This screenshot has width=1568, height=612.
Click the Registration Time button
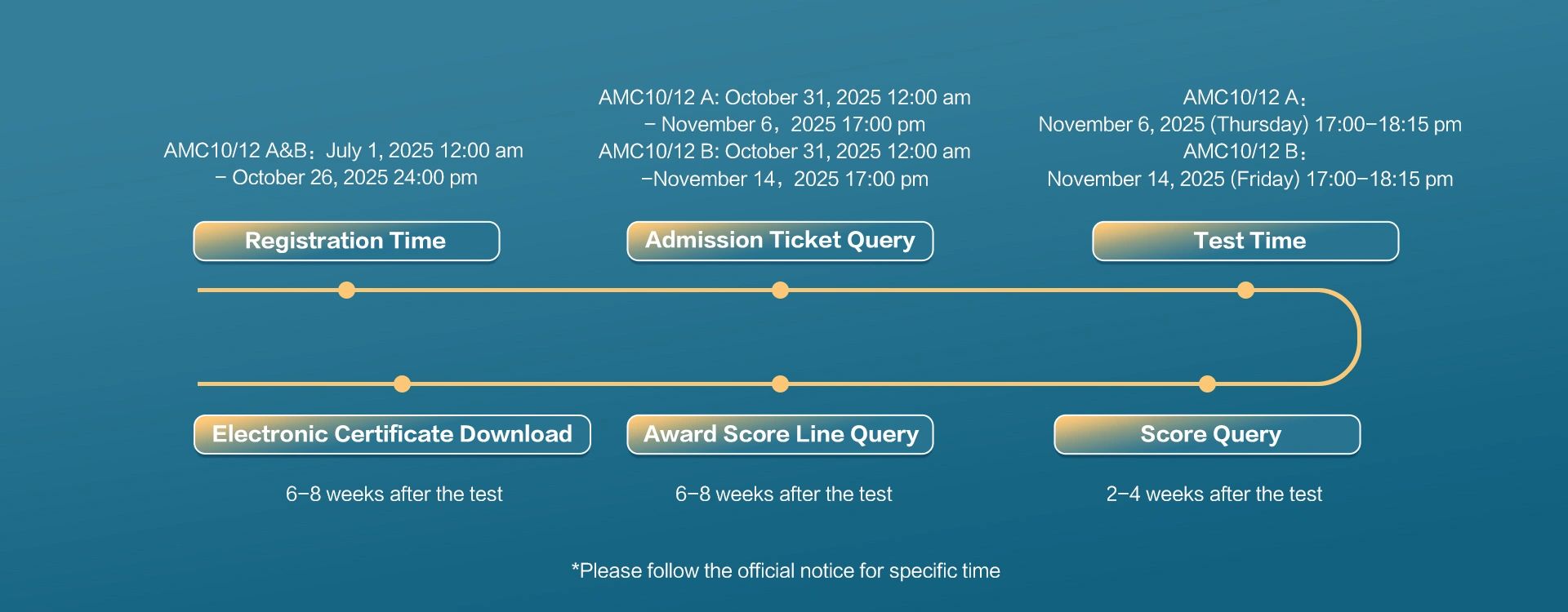(x=346, y=242)
